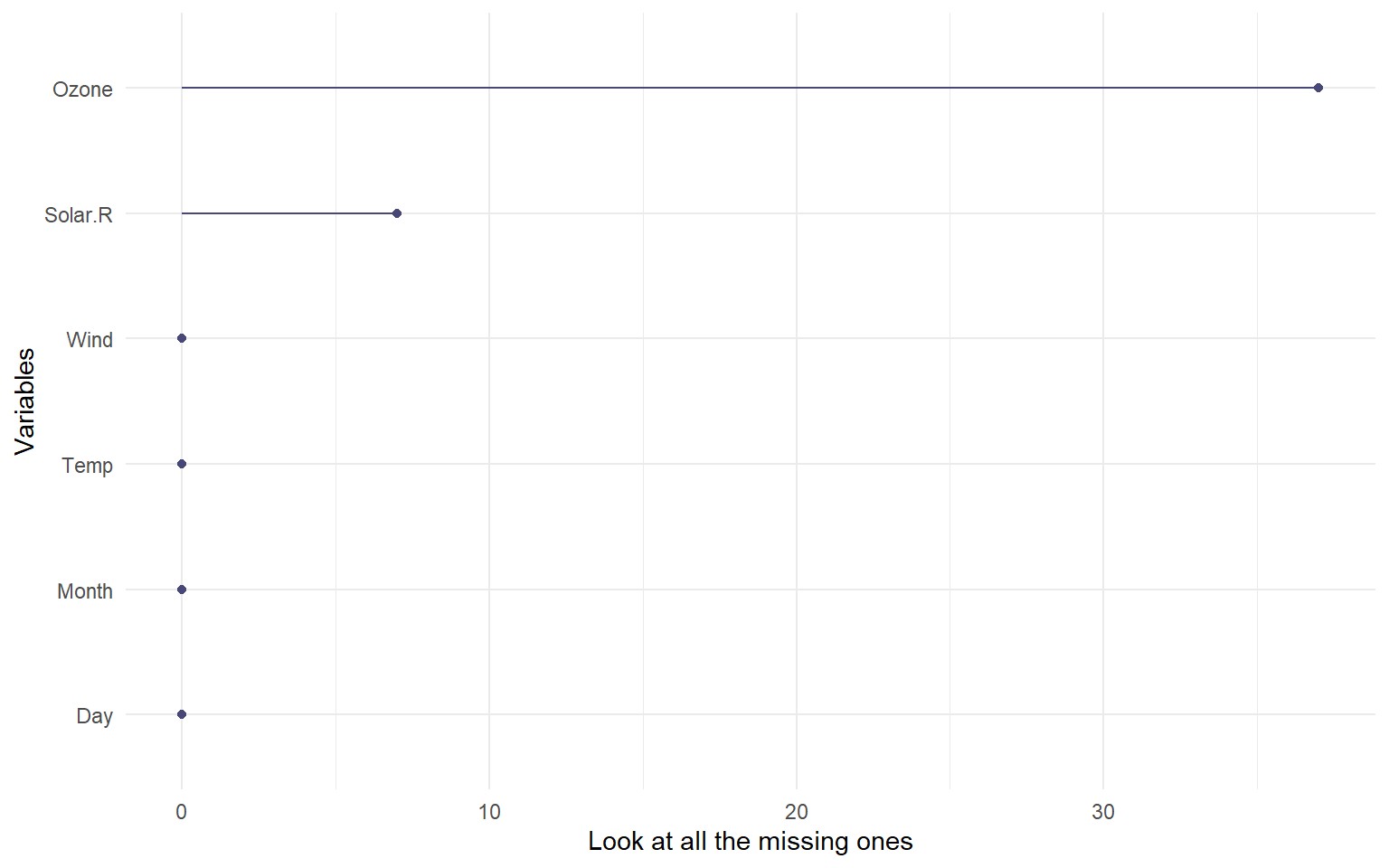Click the x-axis tick label 10

tap(489, 812)
